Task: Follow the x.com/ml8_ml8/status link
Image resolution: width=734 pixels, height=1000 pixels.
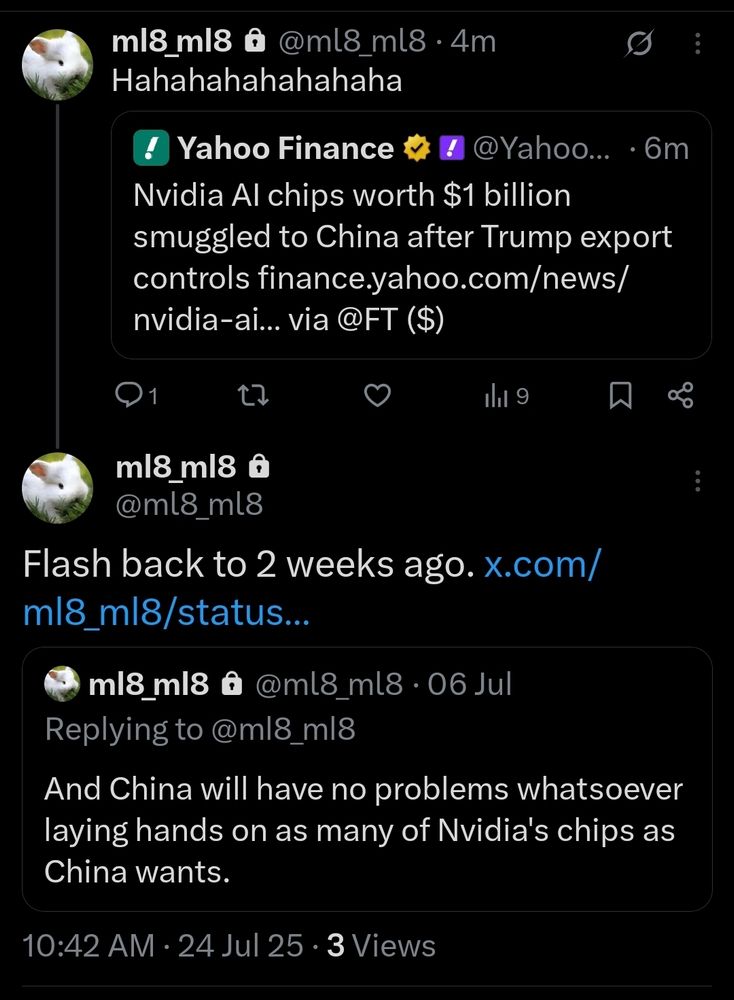Action: [311, 588]
